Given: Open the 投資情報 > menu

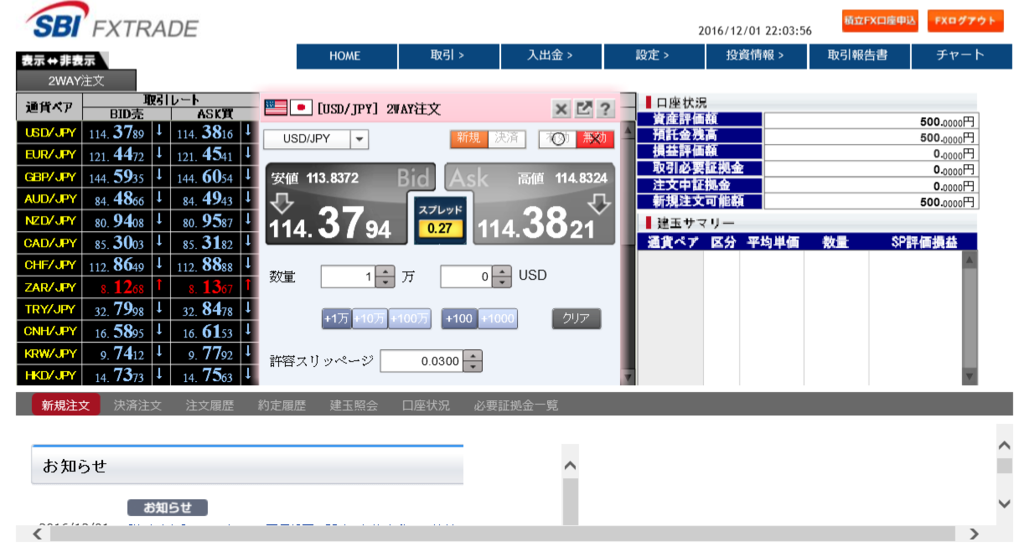Looking at the screenshot, I should coord(756,56).
